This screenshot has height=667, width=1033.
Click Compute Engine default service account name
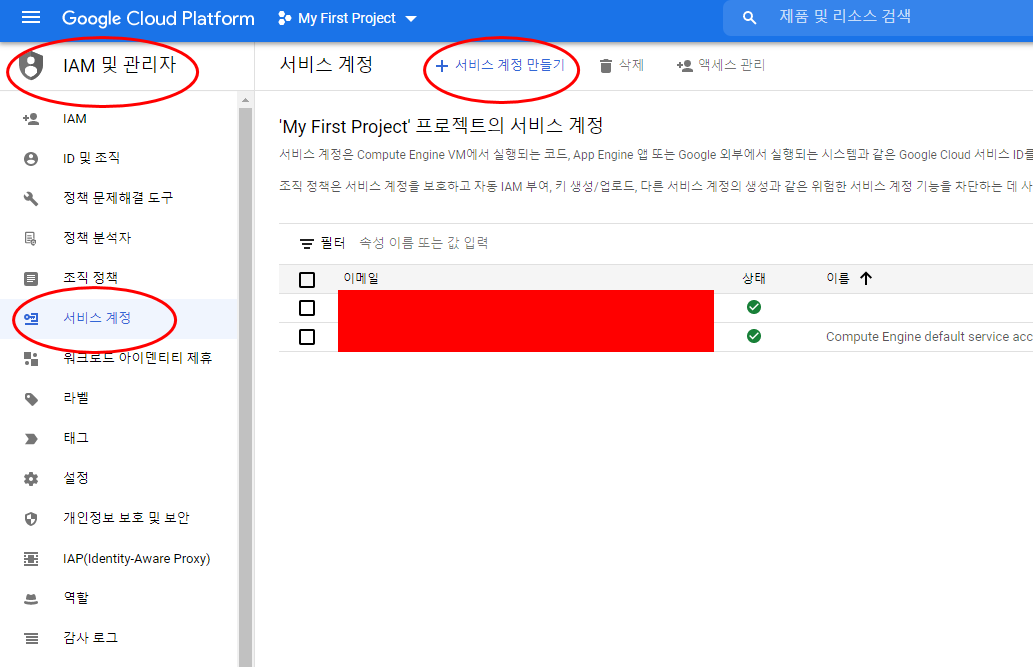click(929, 337)
